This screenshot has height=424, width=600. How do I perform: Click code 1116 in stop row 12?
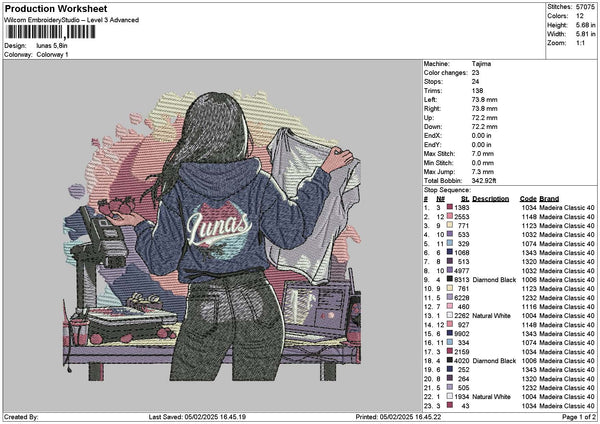point(529,307)
